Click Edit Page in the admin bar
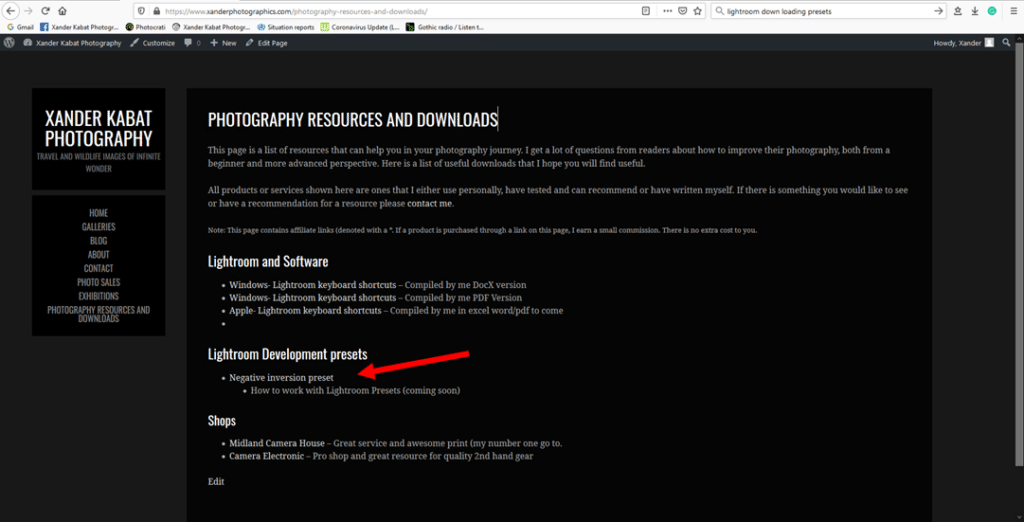The height and width of the screenshot is (522, 1024). (266, 42)
